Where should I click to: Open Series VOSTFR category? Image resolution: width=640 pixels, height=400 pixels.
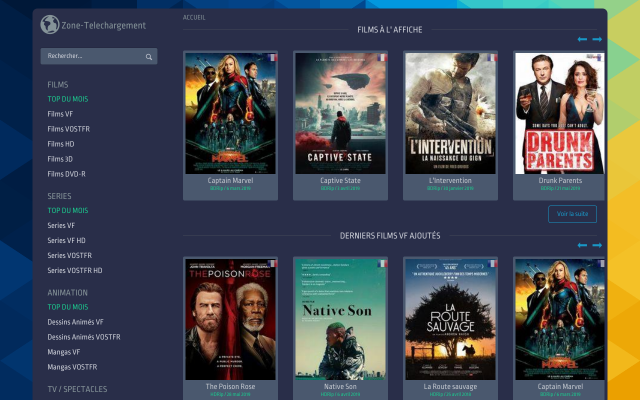70,256
